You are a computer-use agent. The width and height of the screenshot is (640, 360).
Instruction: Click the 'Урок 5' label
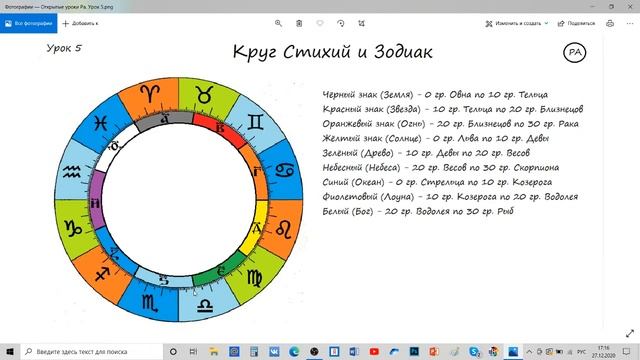tap(64, 48)
